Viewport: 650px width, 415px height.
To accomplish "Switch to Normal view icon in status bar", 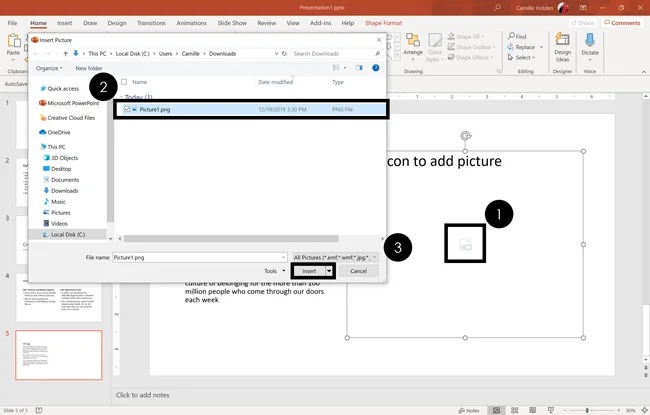I will tap(496, 410).
